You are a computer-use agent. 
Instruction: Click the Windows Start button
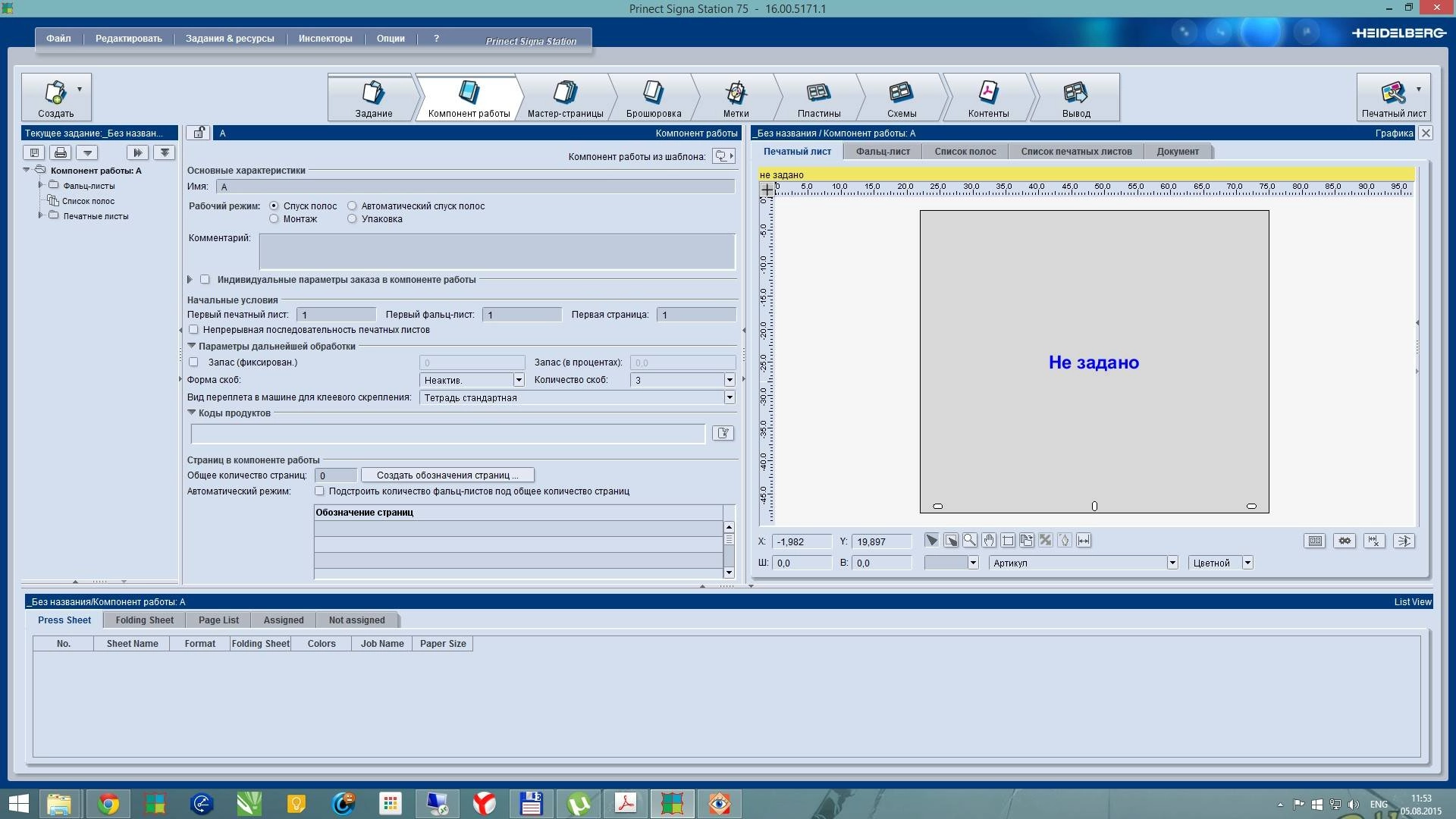pyautogui.click(x=19, y=804)
